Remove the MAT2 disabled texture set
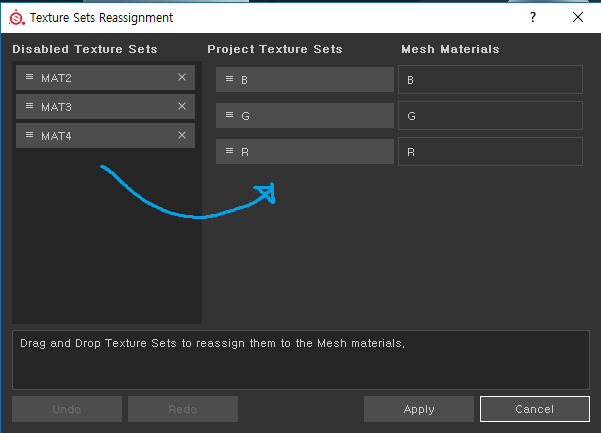 click(182, 77)
